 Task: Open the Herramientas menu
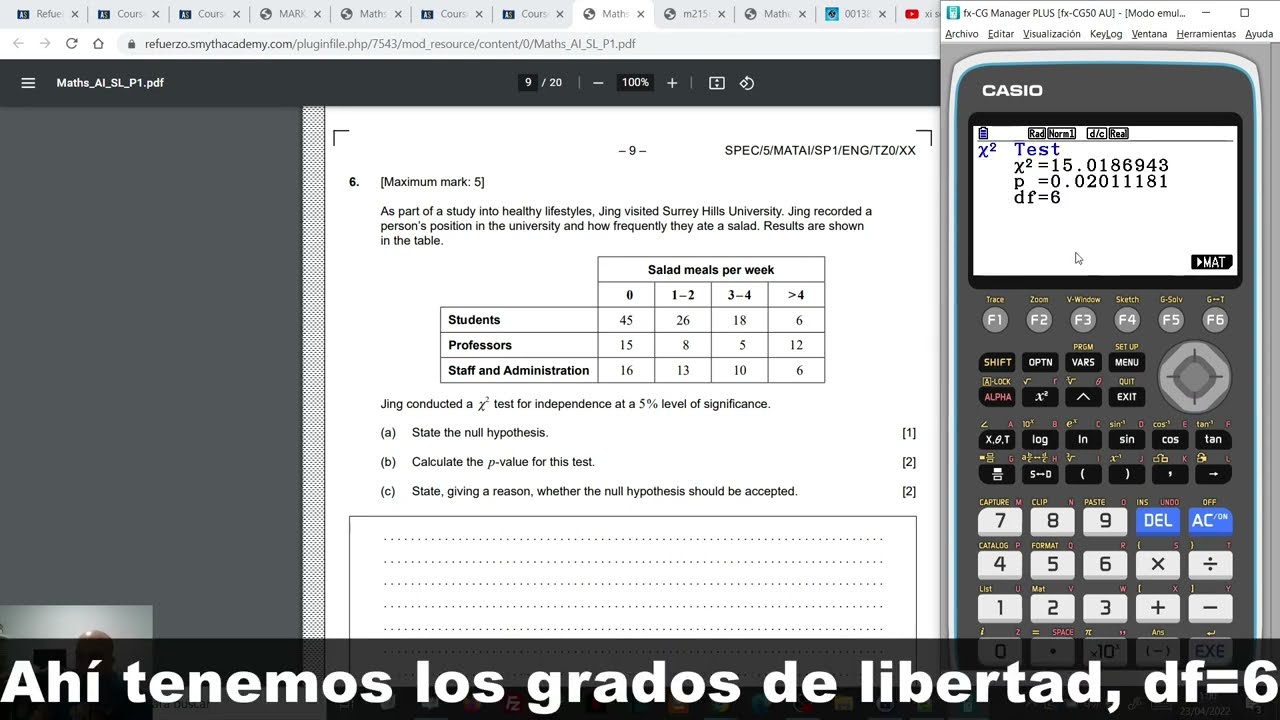1206,34
